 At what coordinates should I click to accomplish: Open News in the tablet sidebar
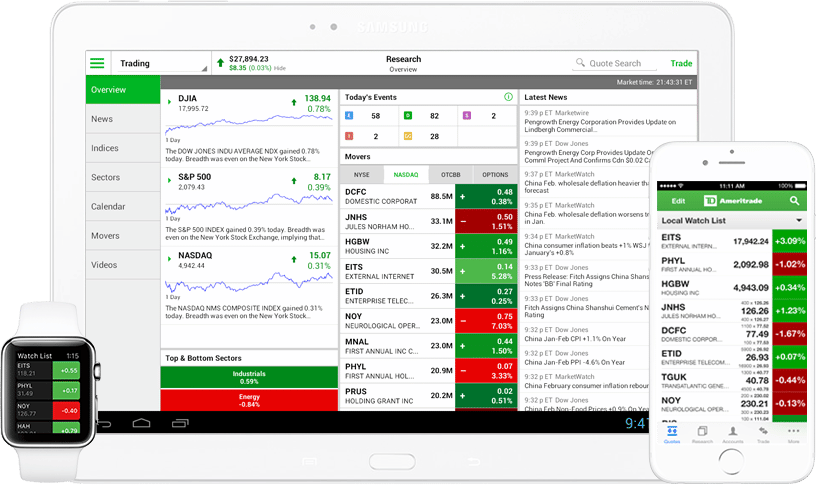point(123,119)
